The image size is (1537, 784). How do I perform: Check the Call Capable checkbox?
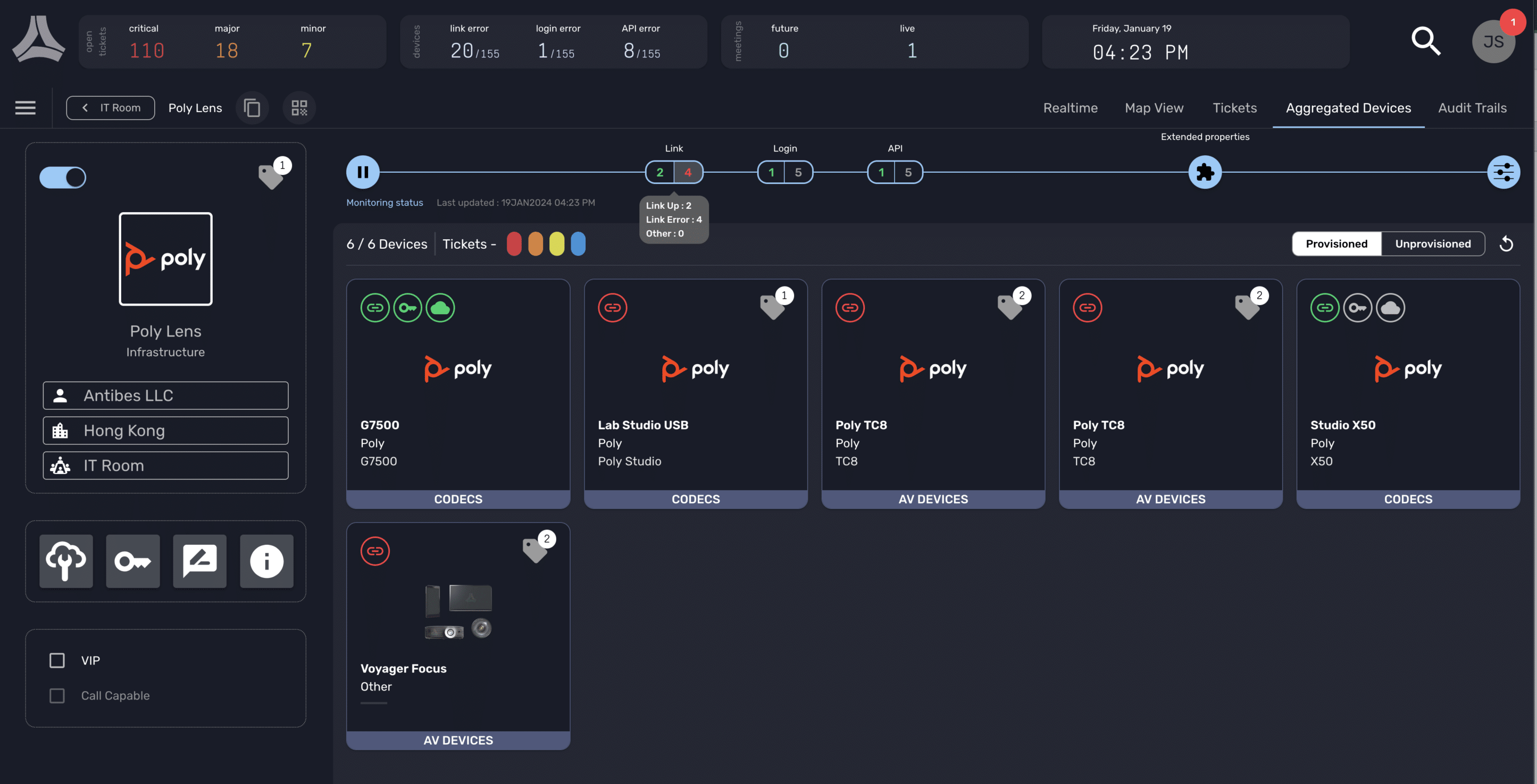(x=57, y=695)
